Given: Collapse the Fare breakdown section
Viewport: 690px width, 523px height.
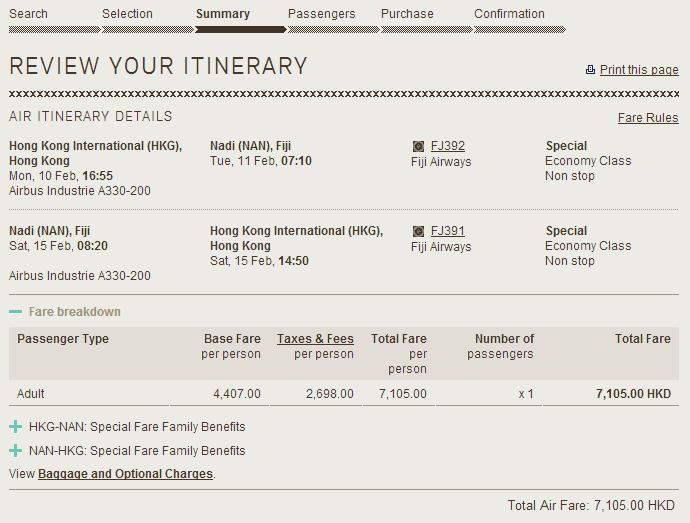Looking at the screenshot, I should [x=15, y=312].
